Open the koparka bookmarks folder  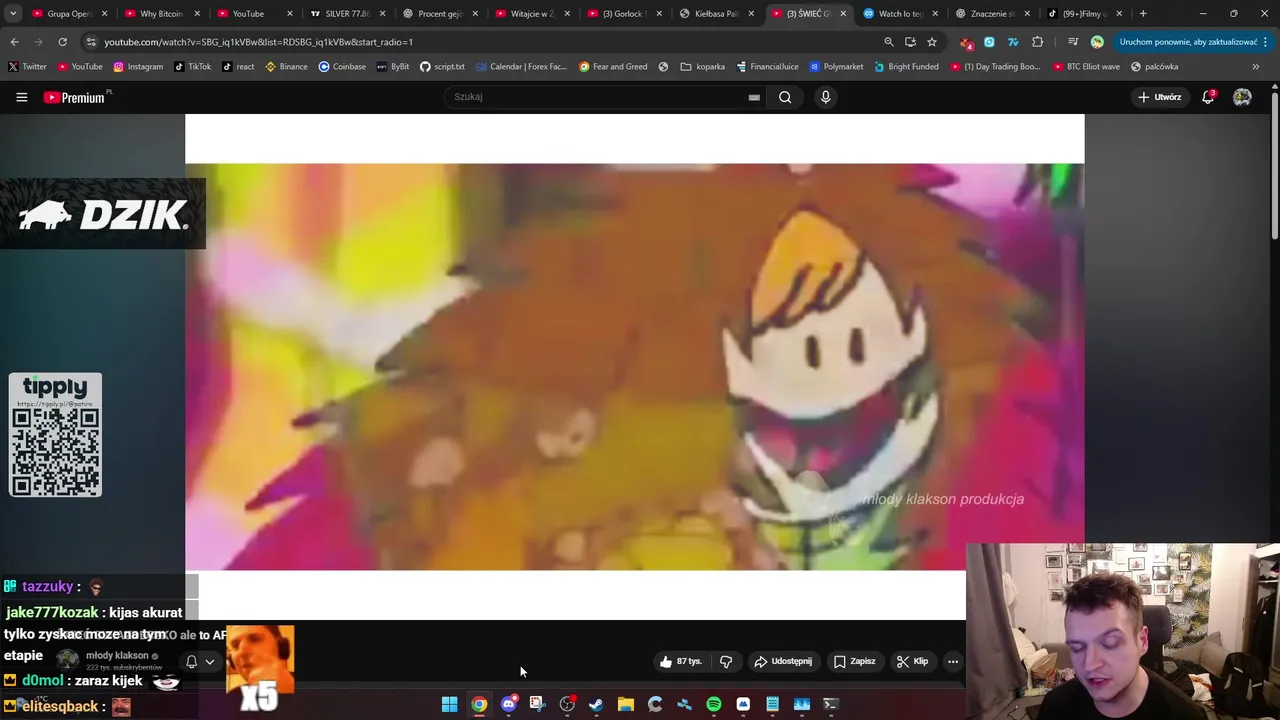click(x=703, y=66)
